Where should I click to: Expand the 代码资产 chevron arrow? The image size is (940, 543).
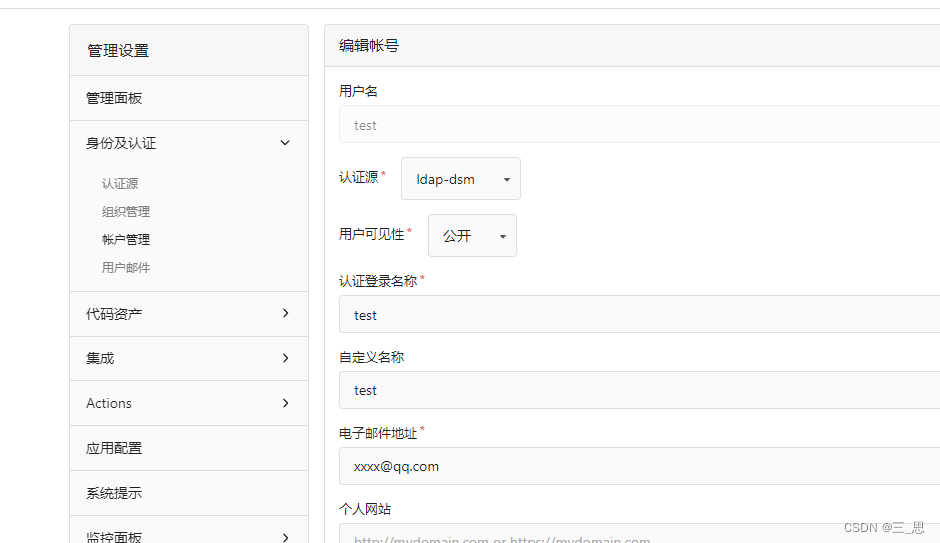click(285, 313)
